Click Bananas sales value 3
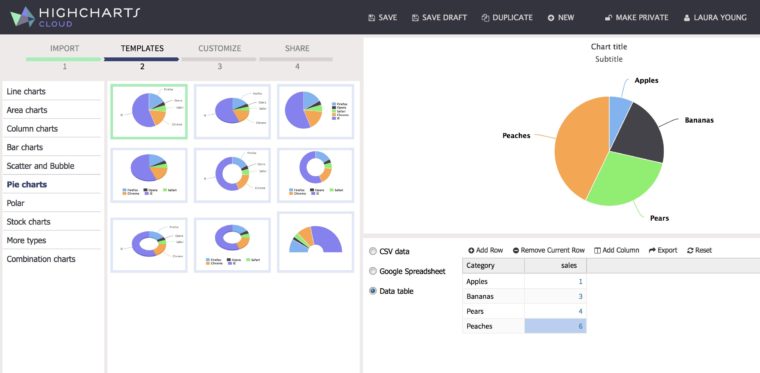This screenshot has height=373, width=760. click(555, 296)
